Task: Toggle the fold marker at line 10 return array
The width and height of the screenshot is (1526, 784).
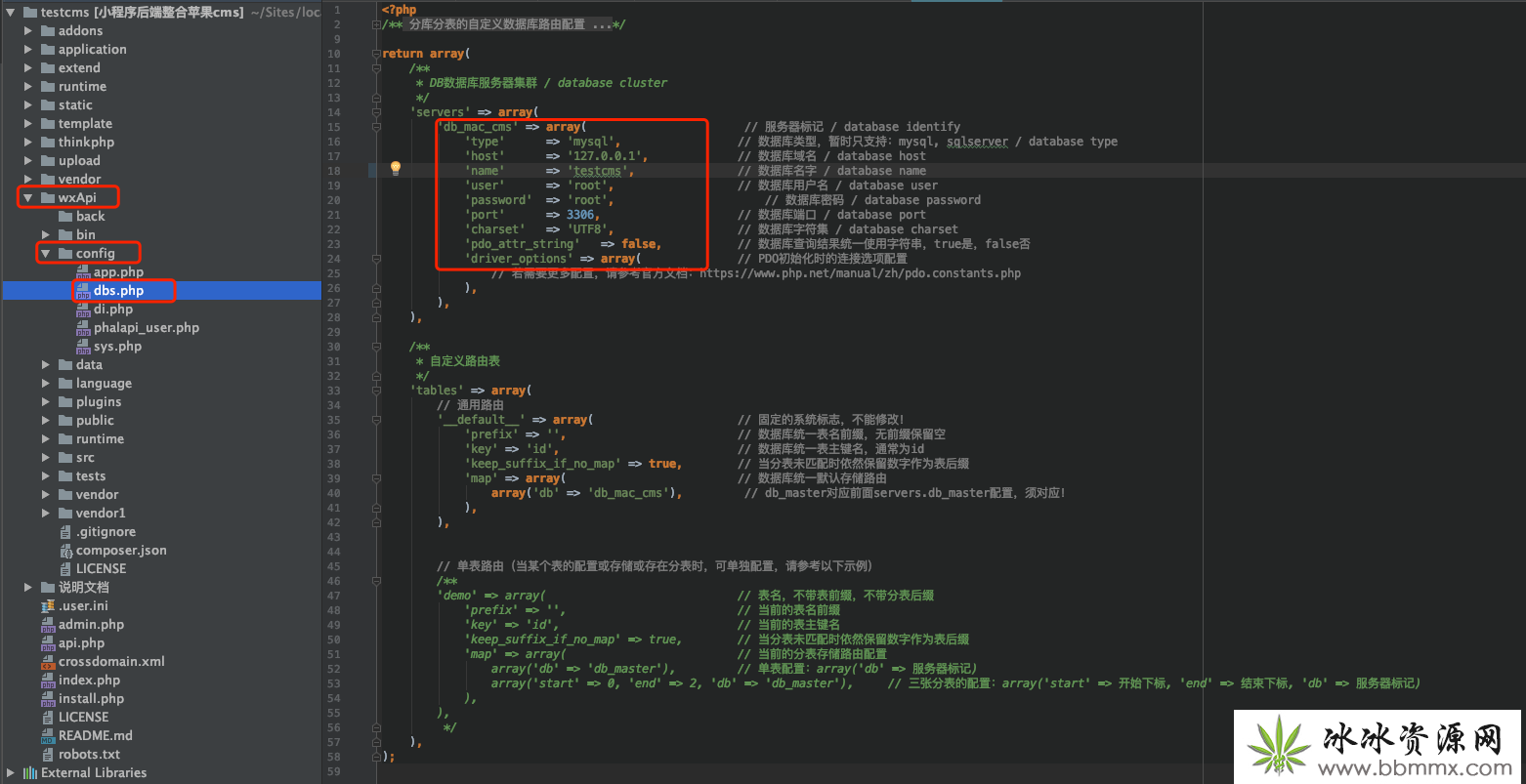Action: 376,54
